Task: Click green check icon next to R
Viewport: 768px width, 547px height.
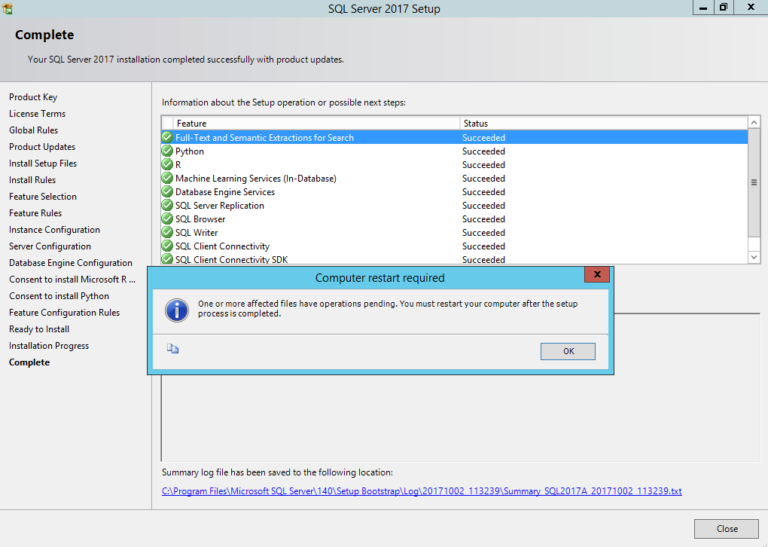Action: [167, 165]
